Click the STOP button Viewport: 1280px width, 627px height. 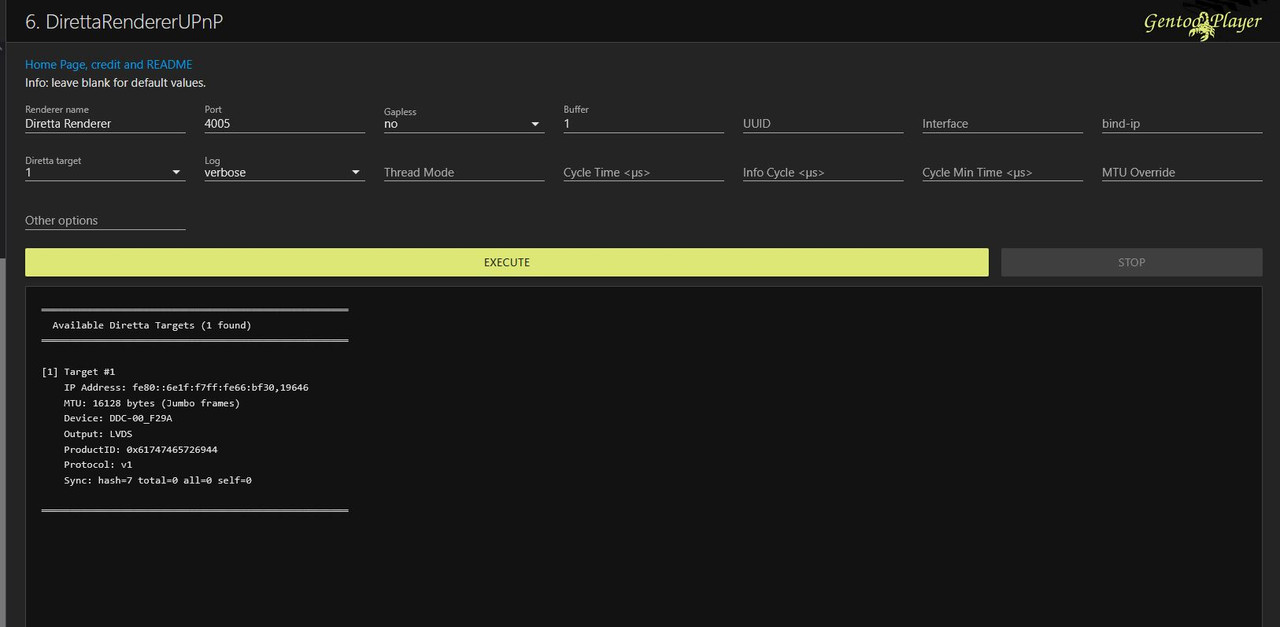pyautogui.click(x=1131, y=262)
